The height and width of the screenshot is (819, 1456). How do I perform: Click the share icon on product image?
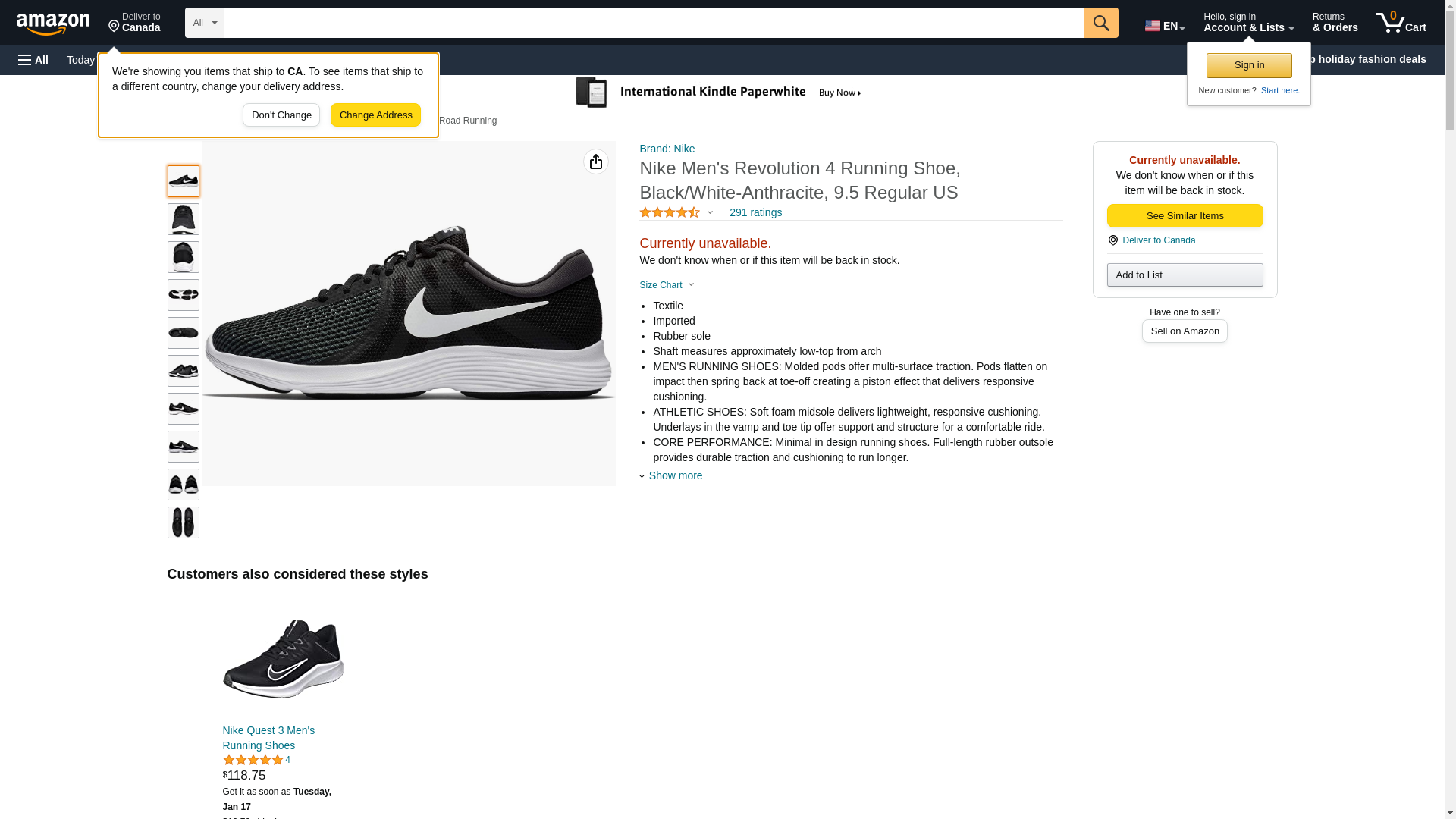(596, 162)
